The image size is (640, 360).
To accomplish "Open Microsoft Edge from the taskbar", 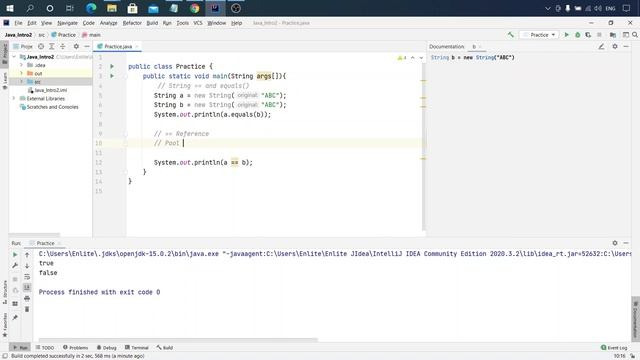I will pyautogui.click(x=91, y=8).
